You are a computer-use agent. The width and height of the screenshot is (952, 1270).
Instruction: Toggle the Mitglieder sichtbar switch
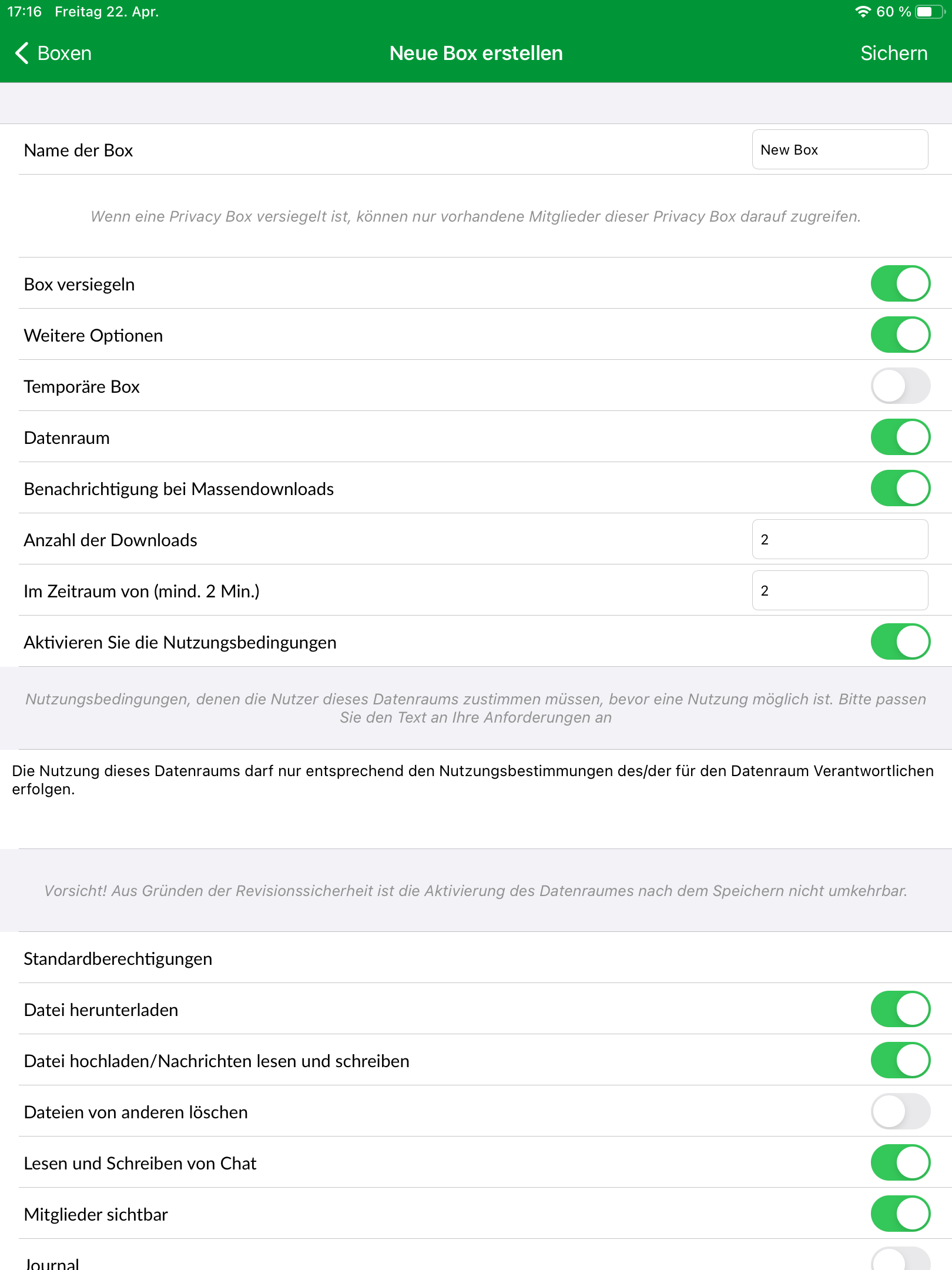tap(900, 1214)
